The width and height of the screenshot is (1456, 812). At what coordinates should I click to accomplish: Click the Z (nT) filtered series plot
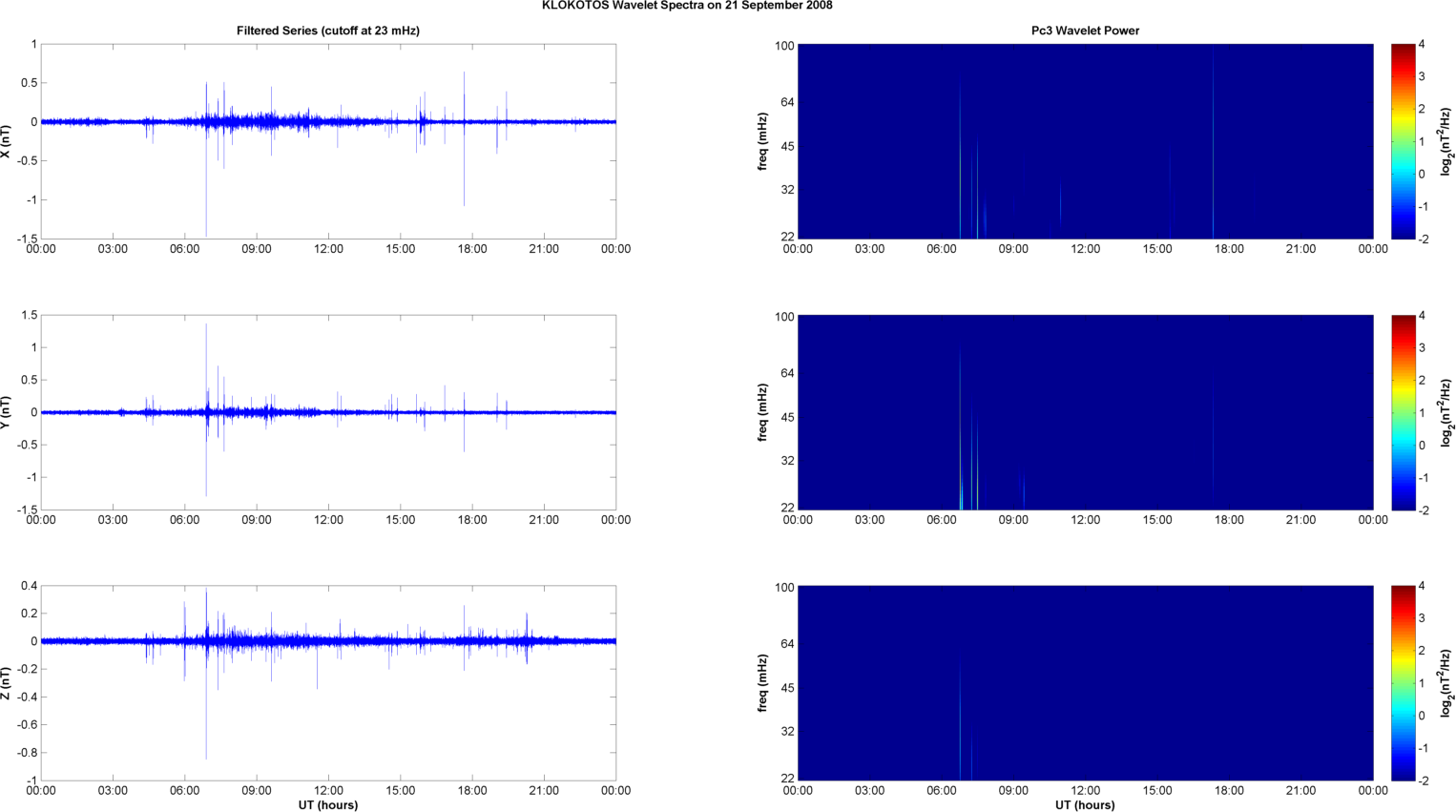tap(328, 683)
